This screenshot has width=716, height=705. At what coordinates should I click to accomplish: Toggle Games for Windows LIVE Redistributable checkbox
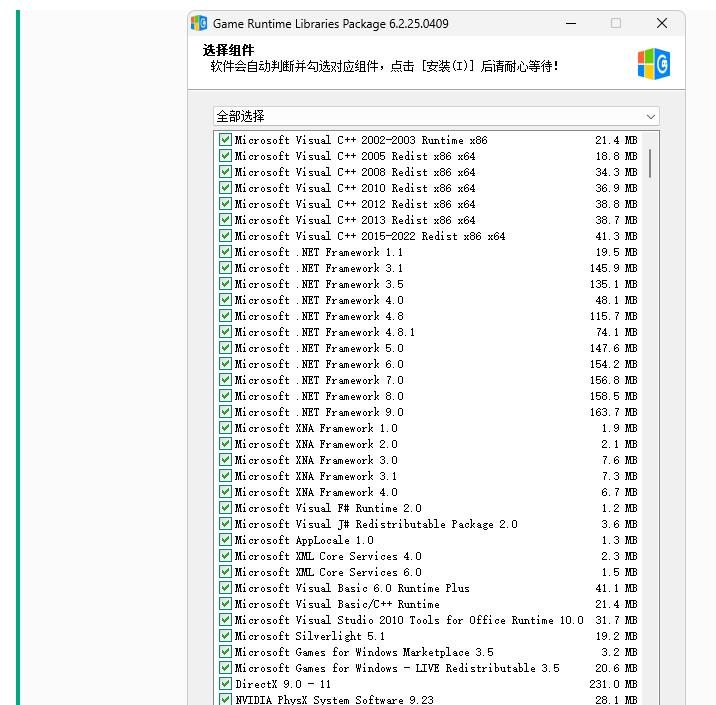click(225, 667)
